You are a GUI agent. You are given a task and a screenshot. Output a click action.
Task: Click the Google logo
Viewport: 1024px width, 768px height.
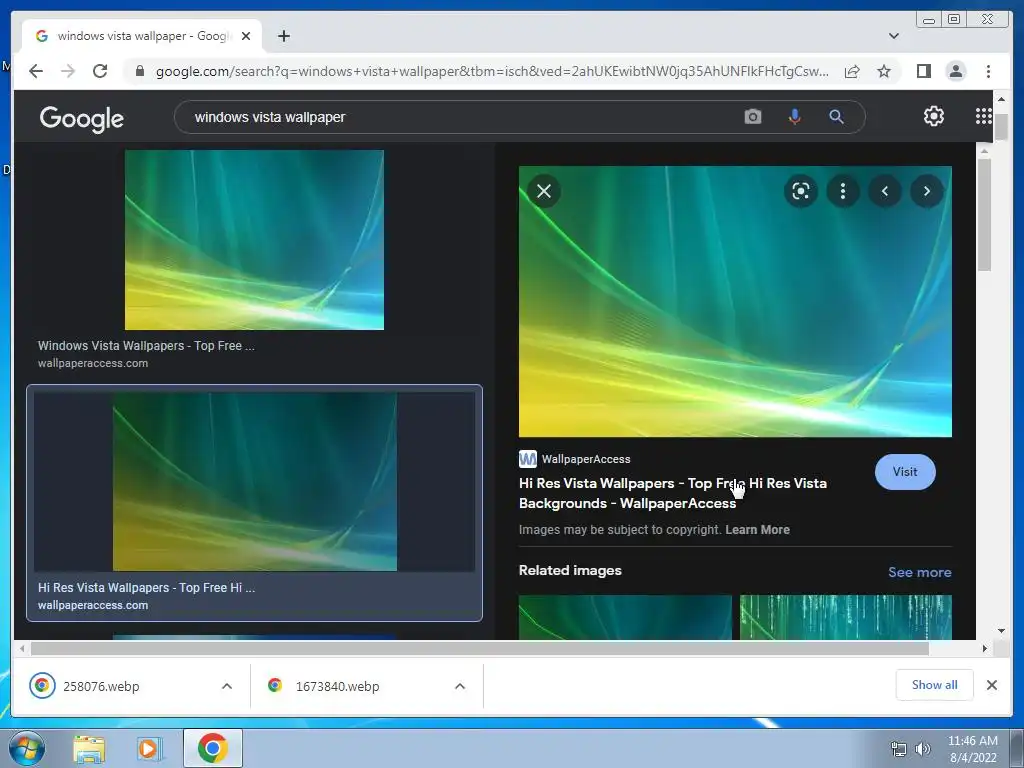[82, 119]
